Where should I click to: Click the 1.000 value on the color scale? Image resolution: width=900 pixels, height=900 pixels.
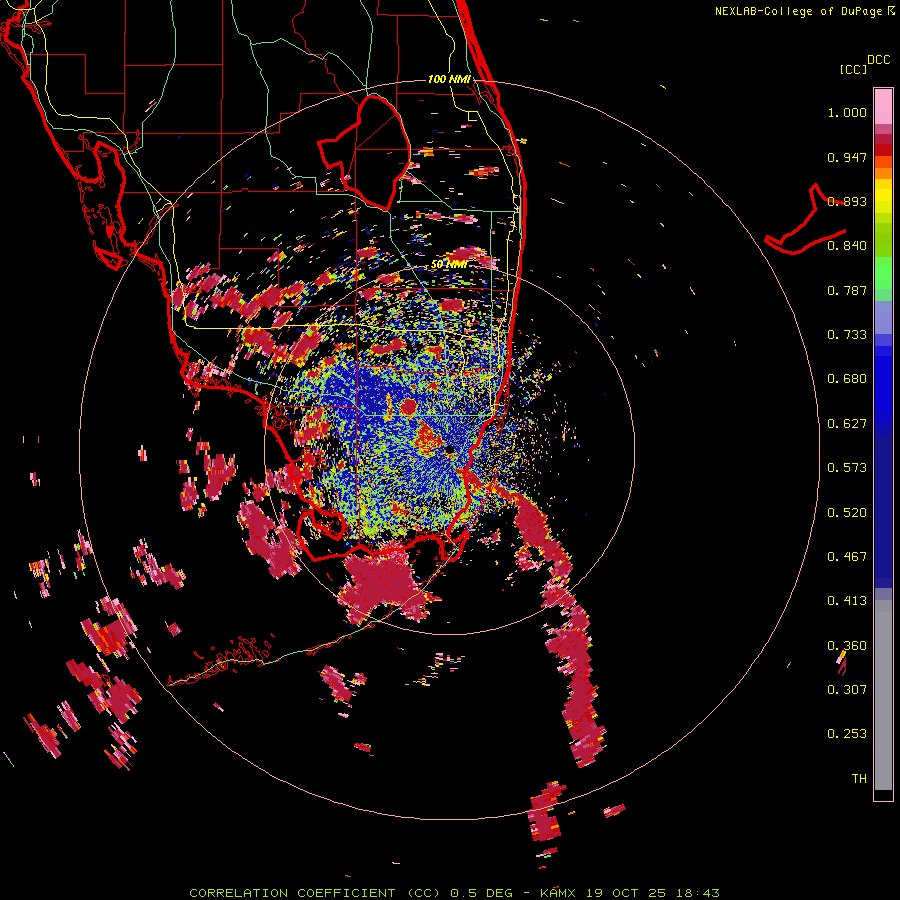coord(847,112)
